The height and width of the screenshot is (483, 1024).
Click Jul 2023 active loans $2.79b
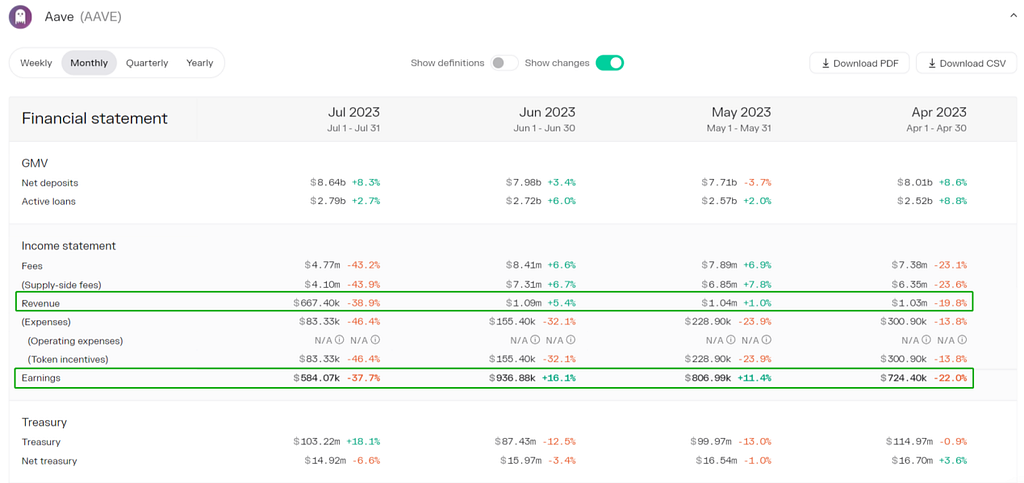tap(329, 202)
